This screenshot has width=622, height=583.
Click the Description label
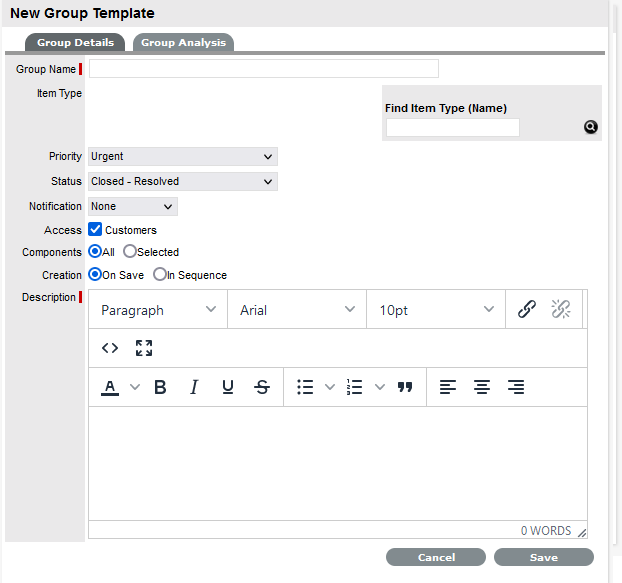coord(48,297)
